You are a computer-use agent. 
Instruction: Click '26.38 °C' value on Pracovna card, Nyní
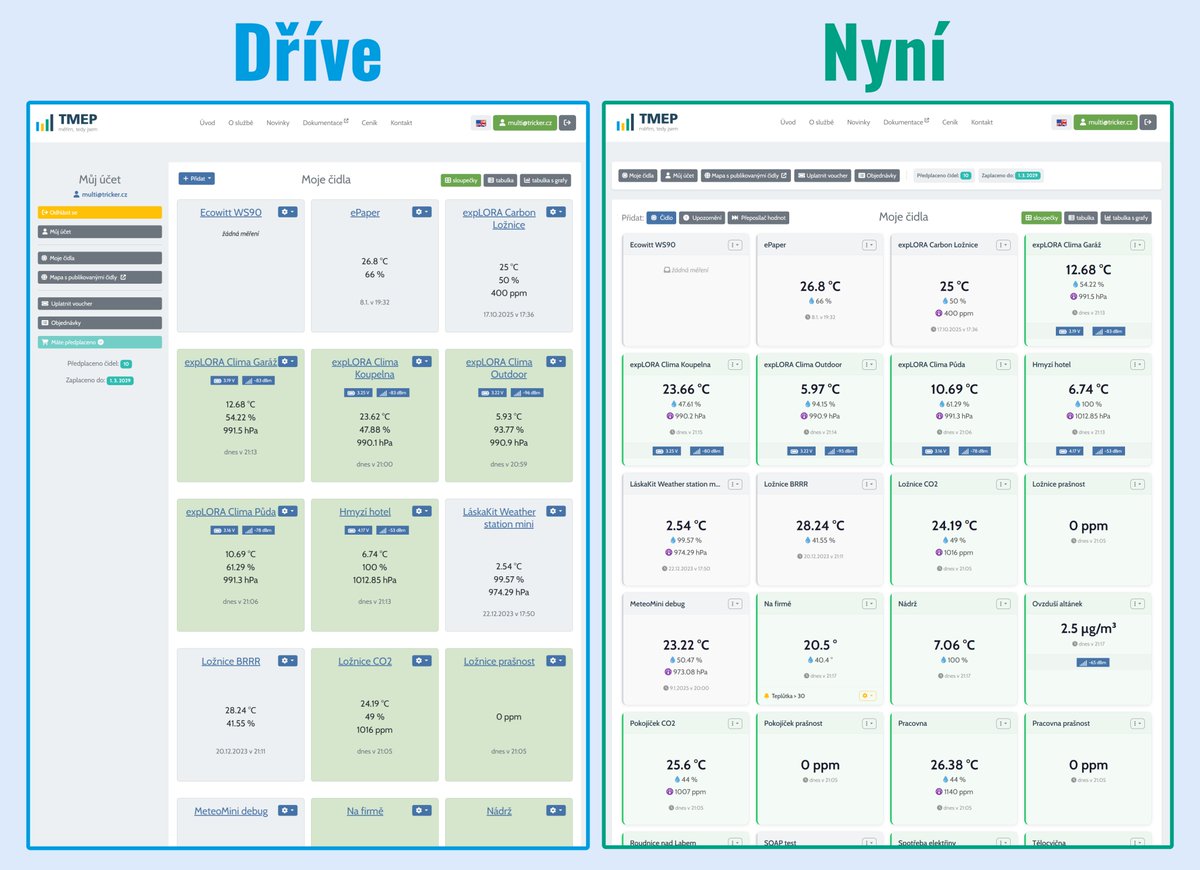coord(954,764)
